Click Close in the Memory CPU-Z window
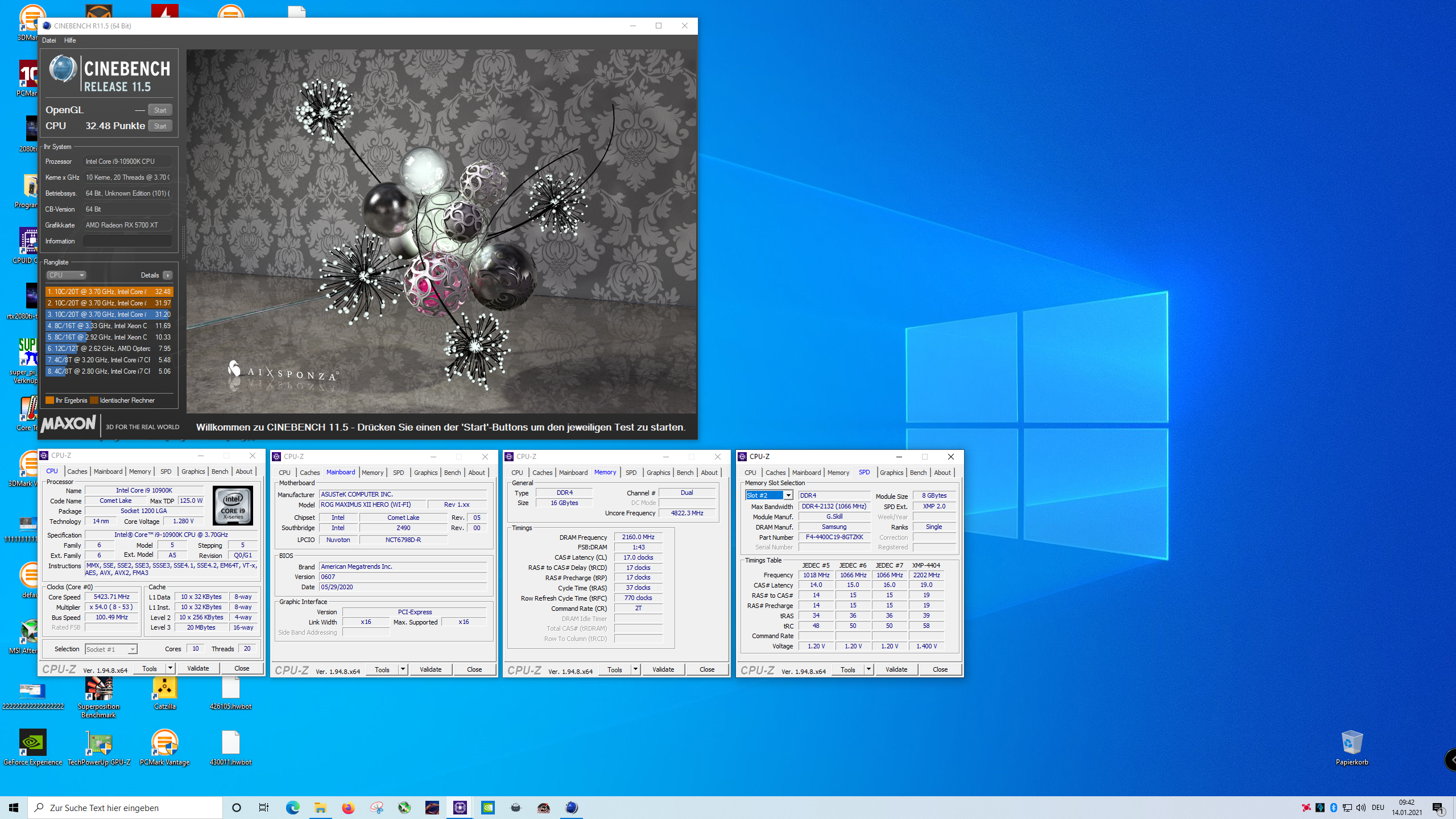Image resolution: width=1456 pixels, height=819 pixels. 707,669
